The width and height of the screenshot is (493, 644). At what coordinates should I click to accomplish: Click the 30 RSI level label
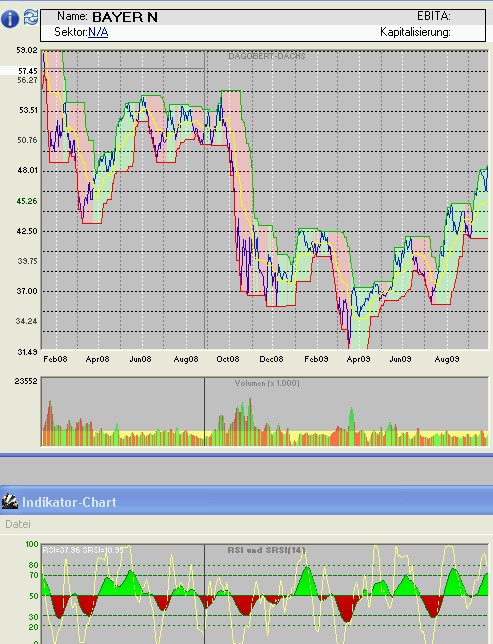[33, 617]
